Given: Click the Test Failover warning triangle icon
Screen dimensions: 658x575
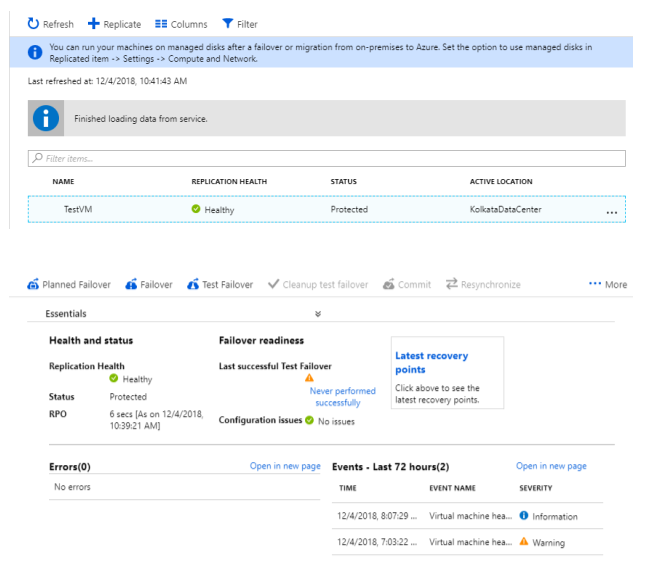Looking at the screenshot, I should point(309,378).
